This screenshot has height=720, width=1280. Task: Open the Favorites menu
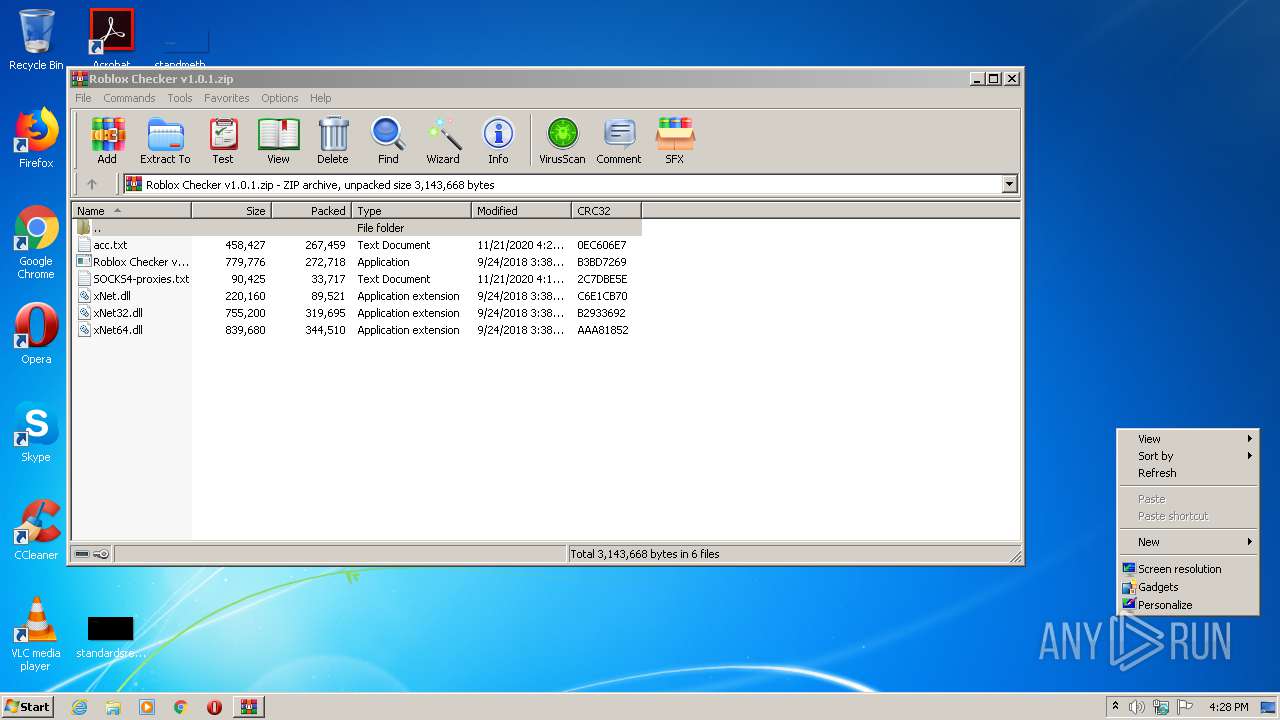227,98
